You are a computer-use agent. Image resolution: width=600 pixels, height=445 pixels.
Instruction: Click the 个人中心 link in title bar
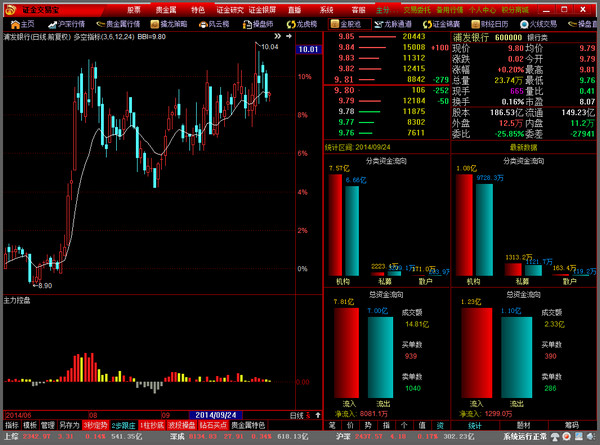coord(482,10)
